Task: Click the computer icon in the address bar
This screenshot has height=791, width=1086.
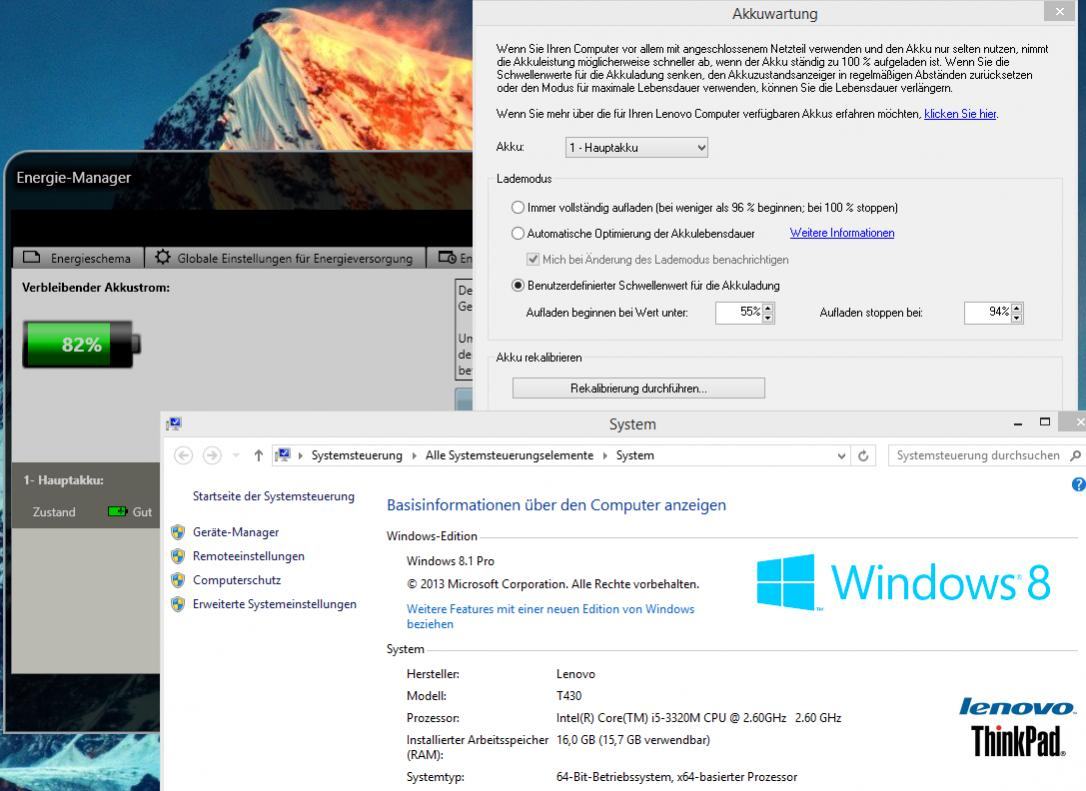Action: pyautogui.click(x=283, y=455)
